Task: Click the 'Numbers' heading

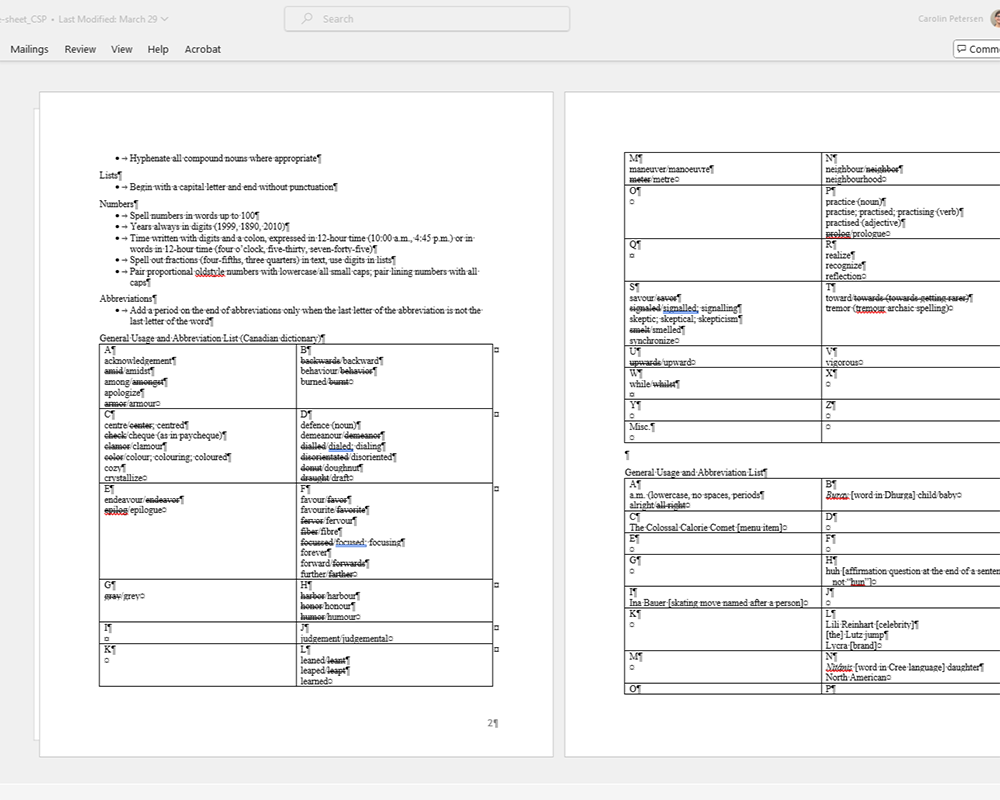Action: click(x=118, y=204)
